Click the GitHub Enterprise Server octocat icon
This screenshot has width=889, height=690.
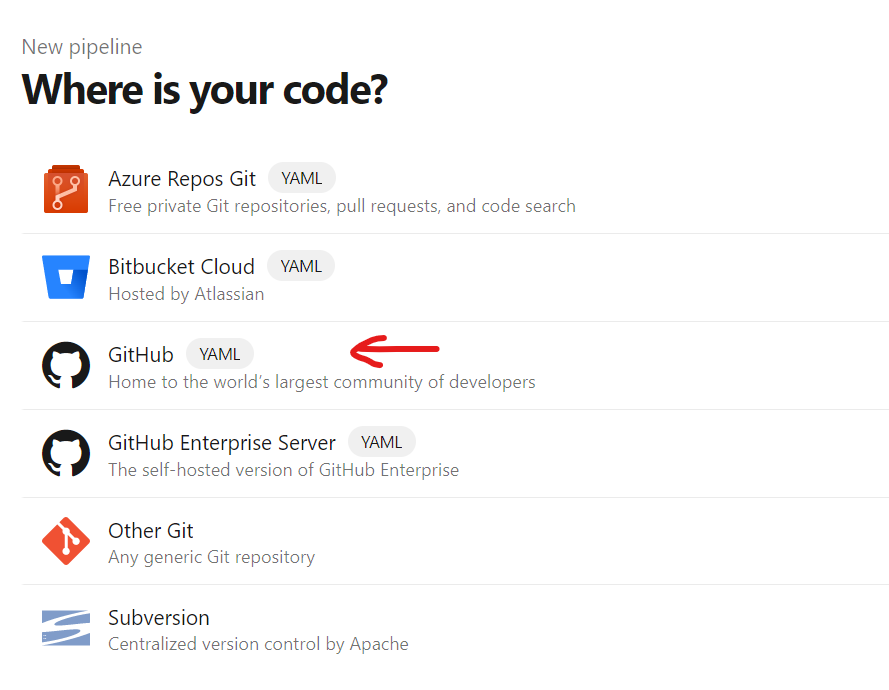[65, 454]
